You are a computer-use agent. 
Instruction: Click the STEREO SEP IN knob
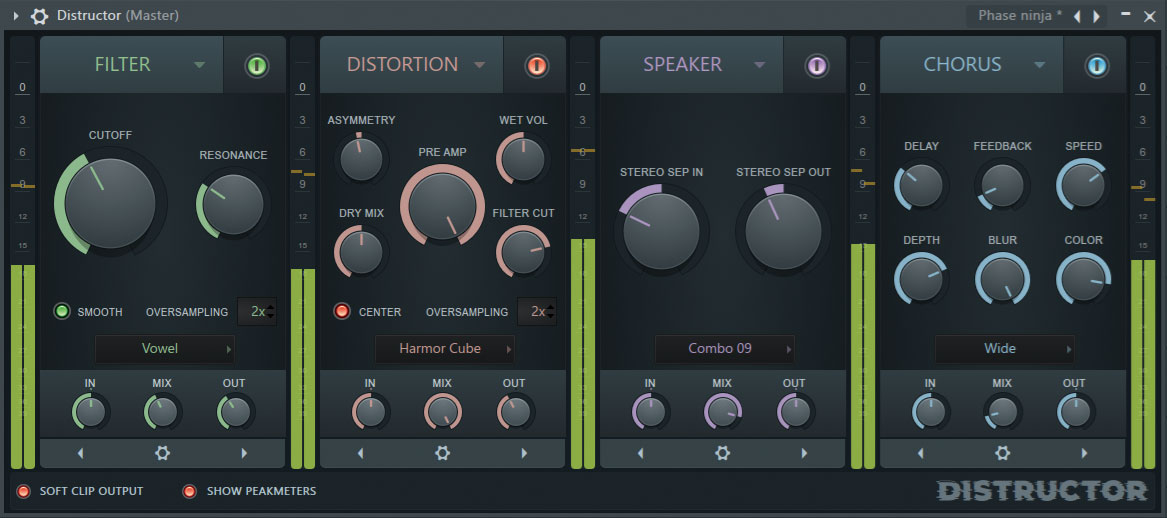point(661,231)
